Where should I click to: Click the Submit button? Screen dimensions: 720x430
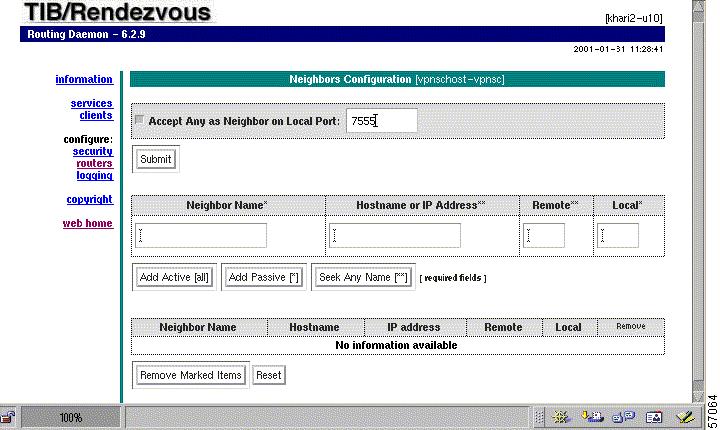156,159
